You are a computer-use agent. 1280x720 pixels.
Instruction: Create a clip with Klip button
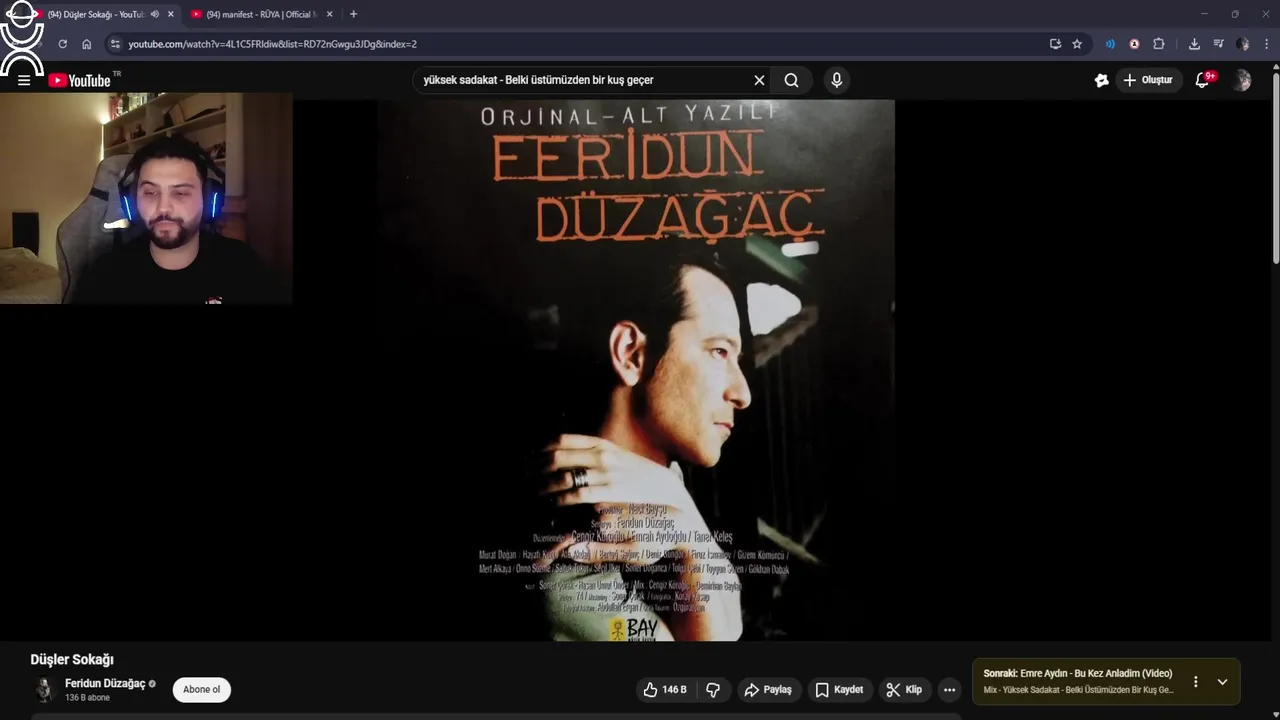(904, 690)
